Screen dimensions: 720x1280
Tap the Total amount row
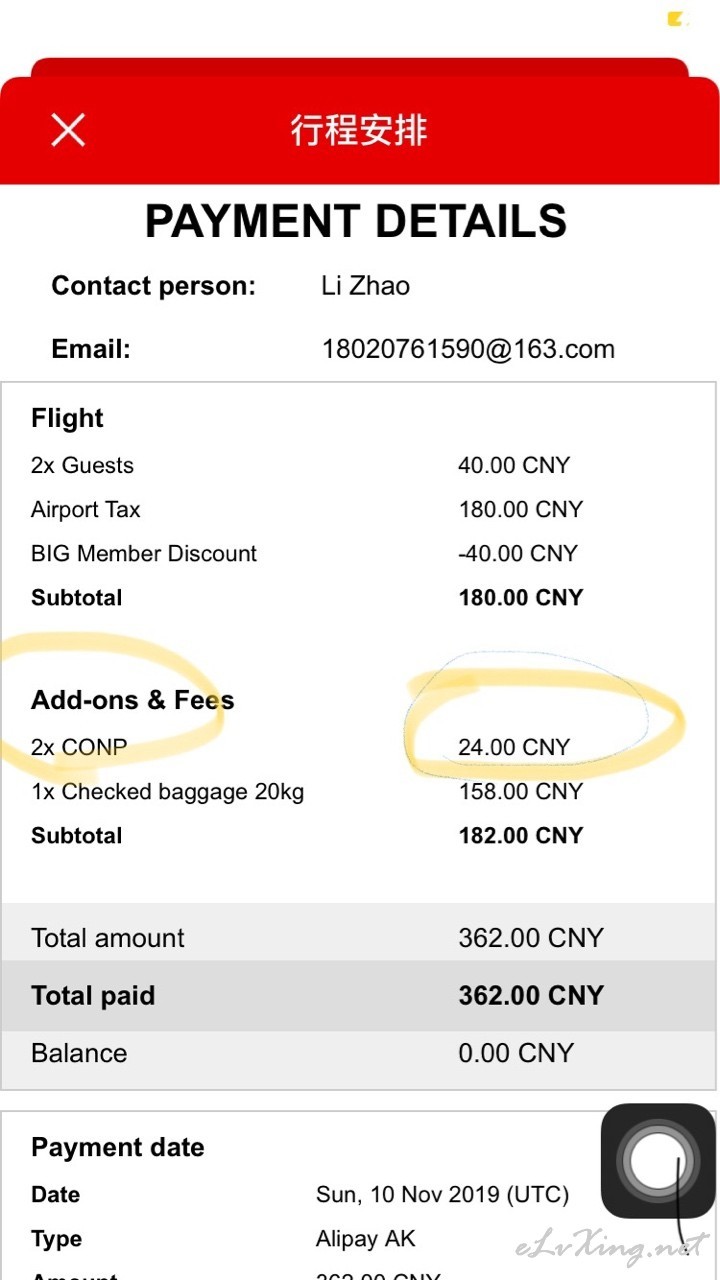(x=359, y=937)
